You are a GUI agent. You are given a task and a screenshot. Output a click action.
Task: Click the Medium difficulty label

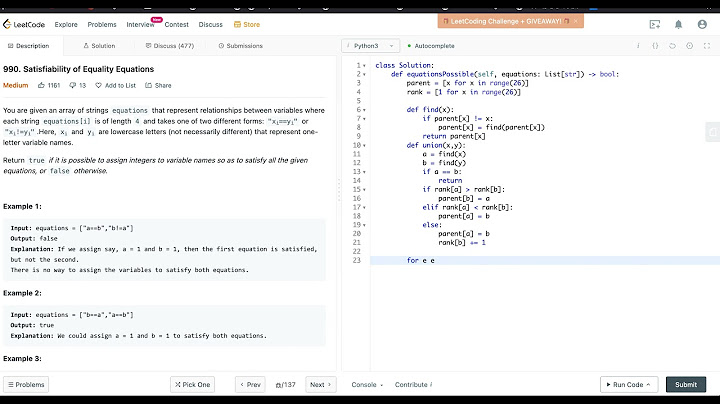pos(16,85)
